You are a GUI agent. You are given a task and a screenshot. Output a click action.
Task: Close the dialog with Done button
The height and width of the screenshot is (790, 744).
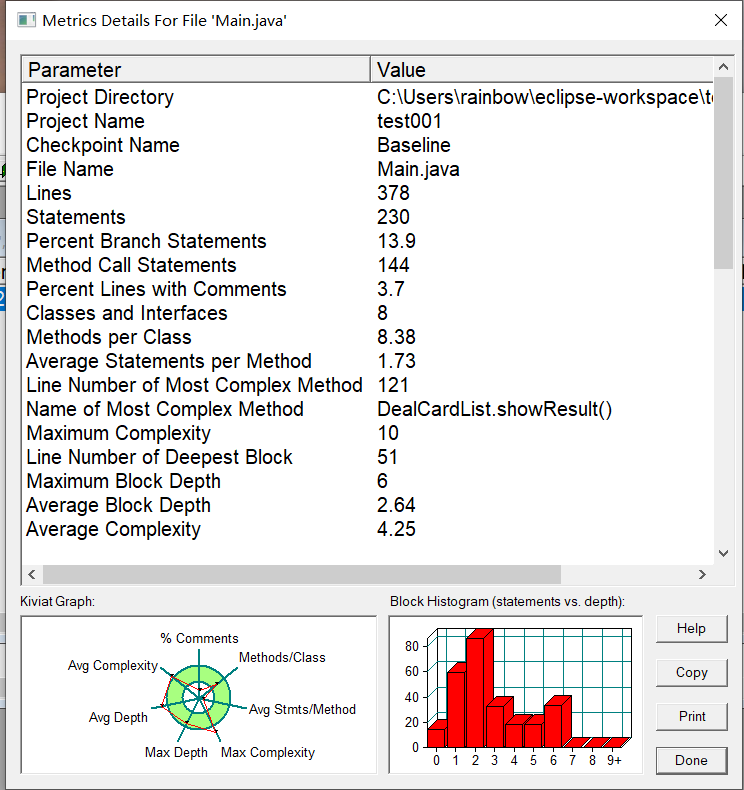pos(692,760)
